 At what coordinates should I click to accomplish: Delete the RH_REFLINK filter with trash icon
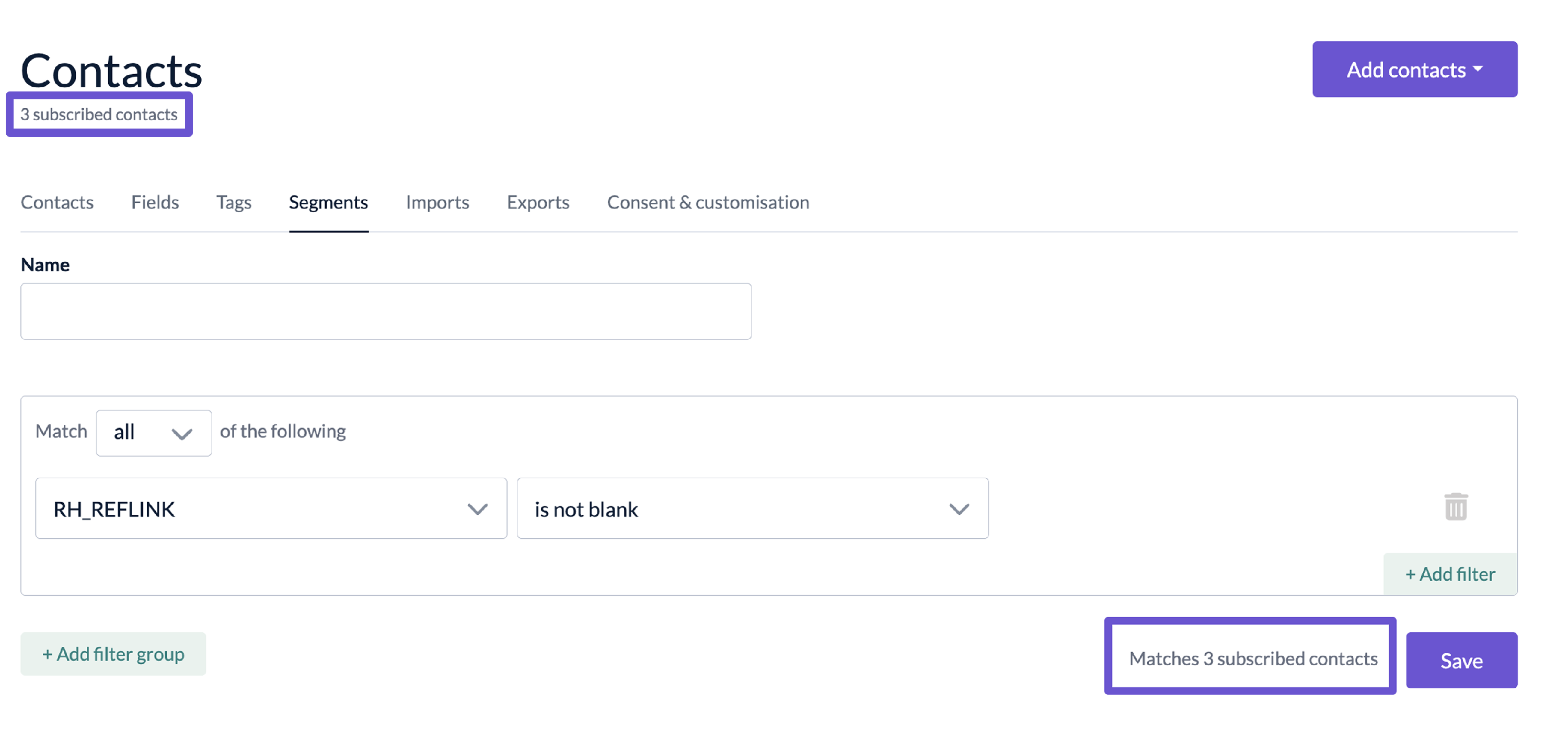[x=1456, y=506]
